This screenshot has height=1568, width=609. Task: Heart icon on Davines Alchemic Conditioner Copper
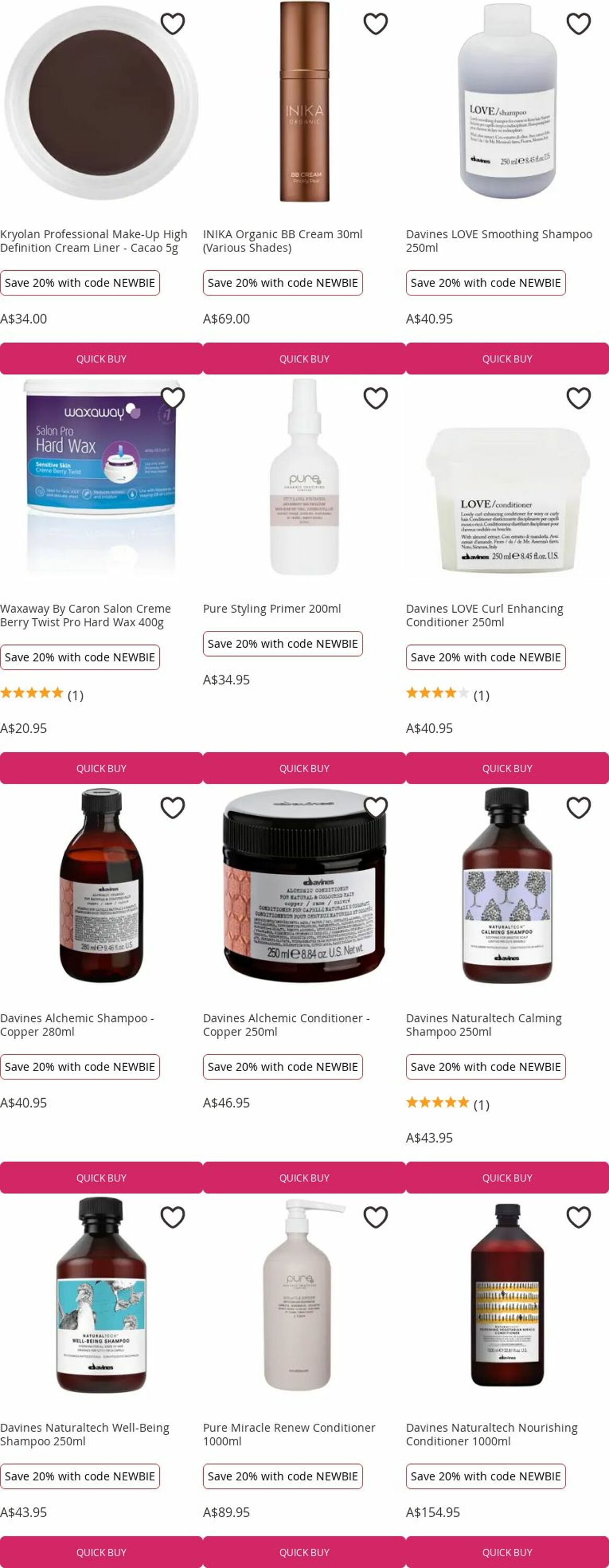(x=376, y=808)
